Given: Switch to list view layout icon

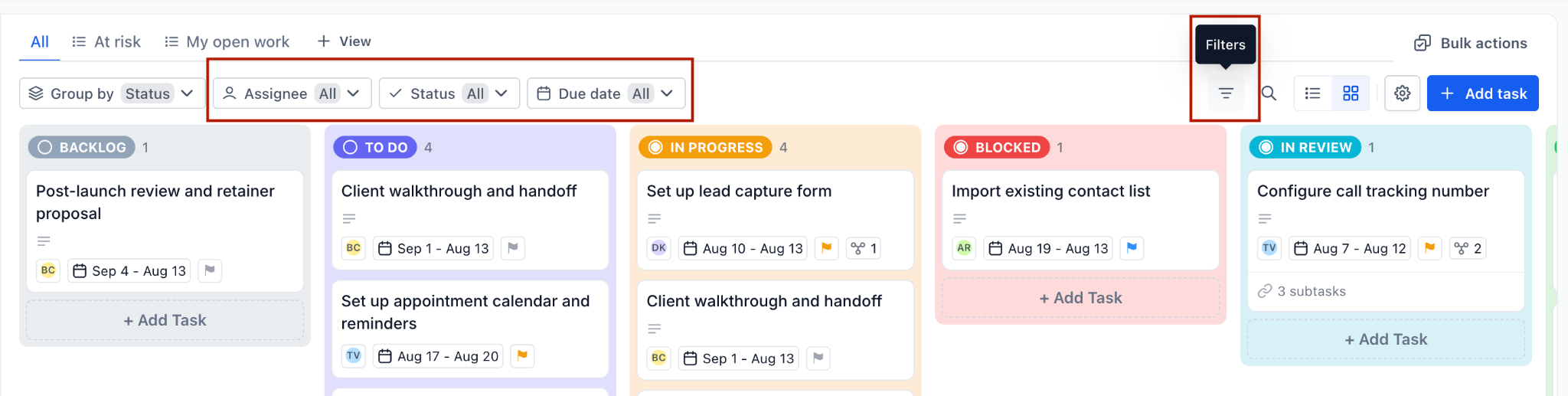Looking at the screenshot, I should [1313, 93].
